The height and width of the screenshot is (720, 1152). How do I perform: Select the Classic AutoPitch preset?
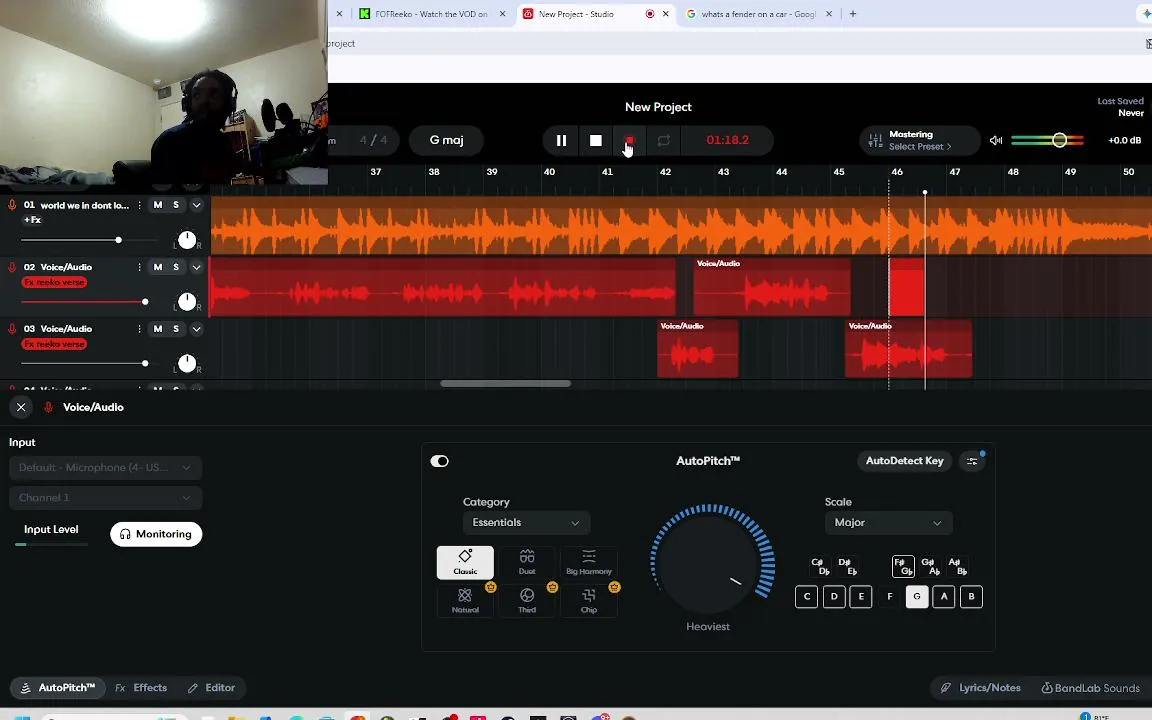(x=465, y=562)
